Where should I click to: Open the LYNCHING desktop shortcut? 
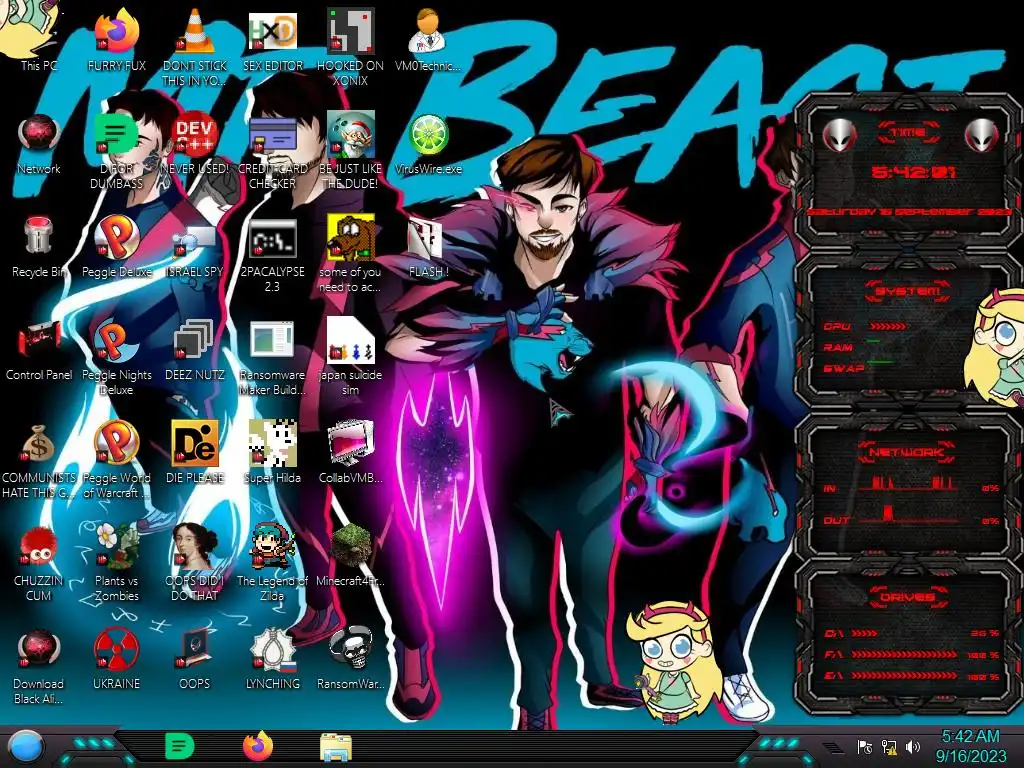272,660
